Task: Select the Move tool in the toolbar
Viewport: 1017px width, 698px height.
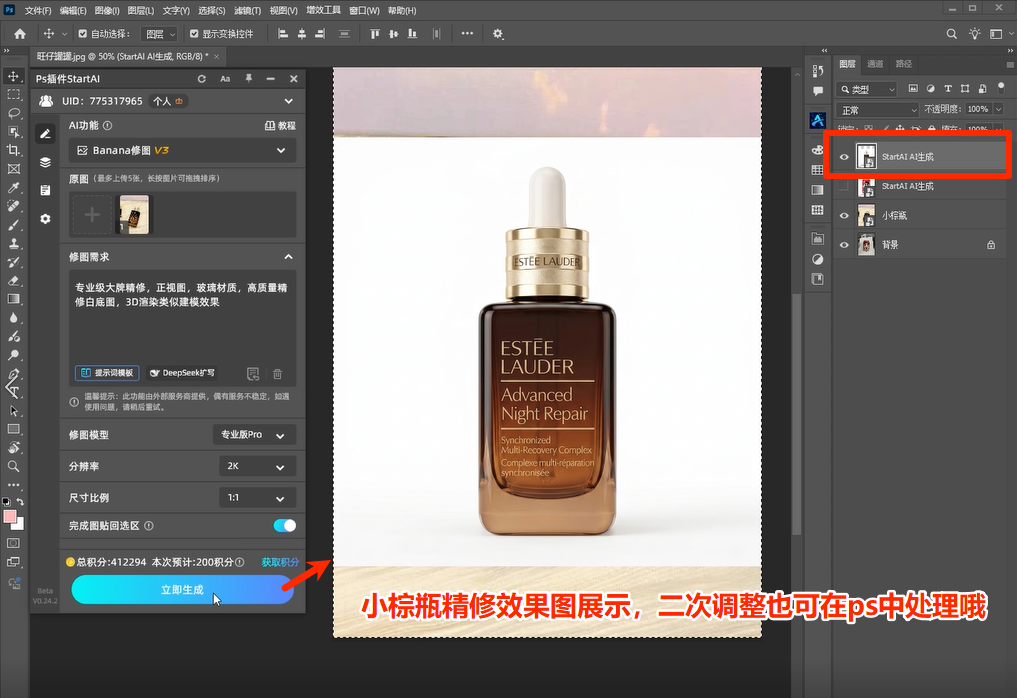Action: pyautogui.click(x=13, y=76)
